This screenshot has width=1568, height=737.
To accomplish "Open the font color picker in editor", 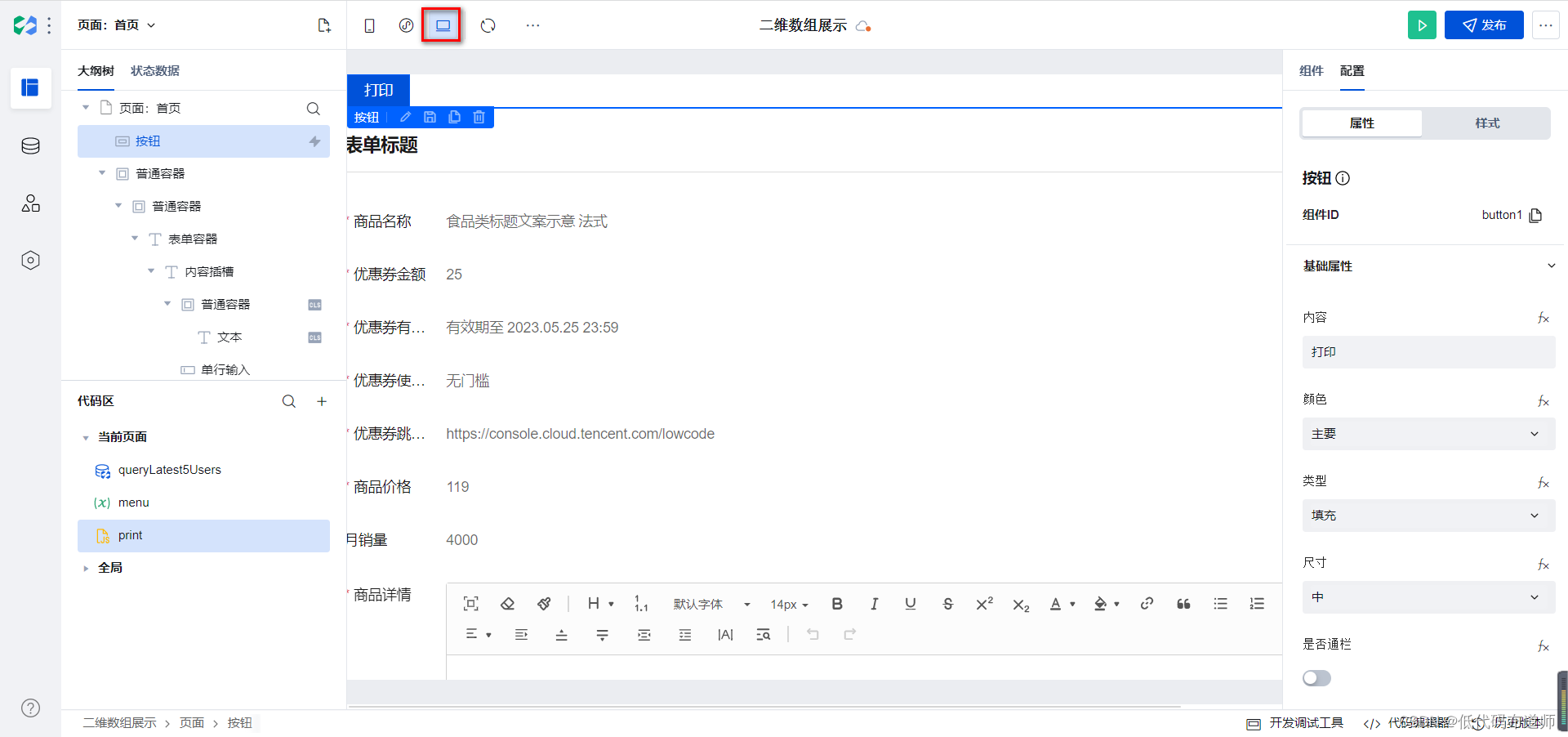I will pyautogui.click(x=1062, y=604).
